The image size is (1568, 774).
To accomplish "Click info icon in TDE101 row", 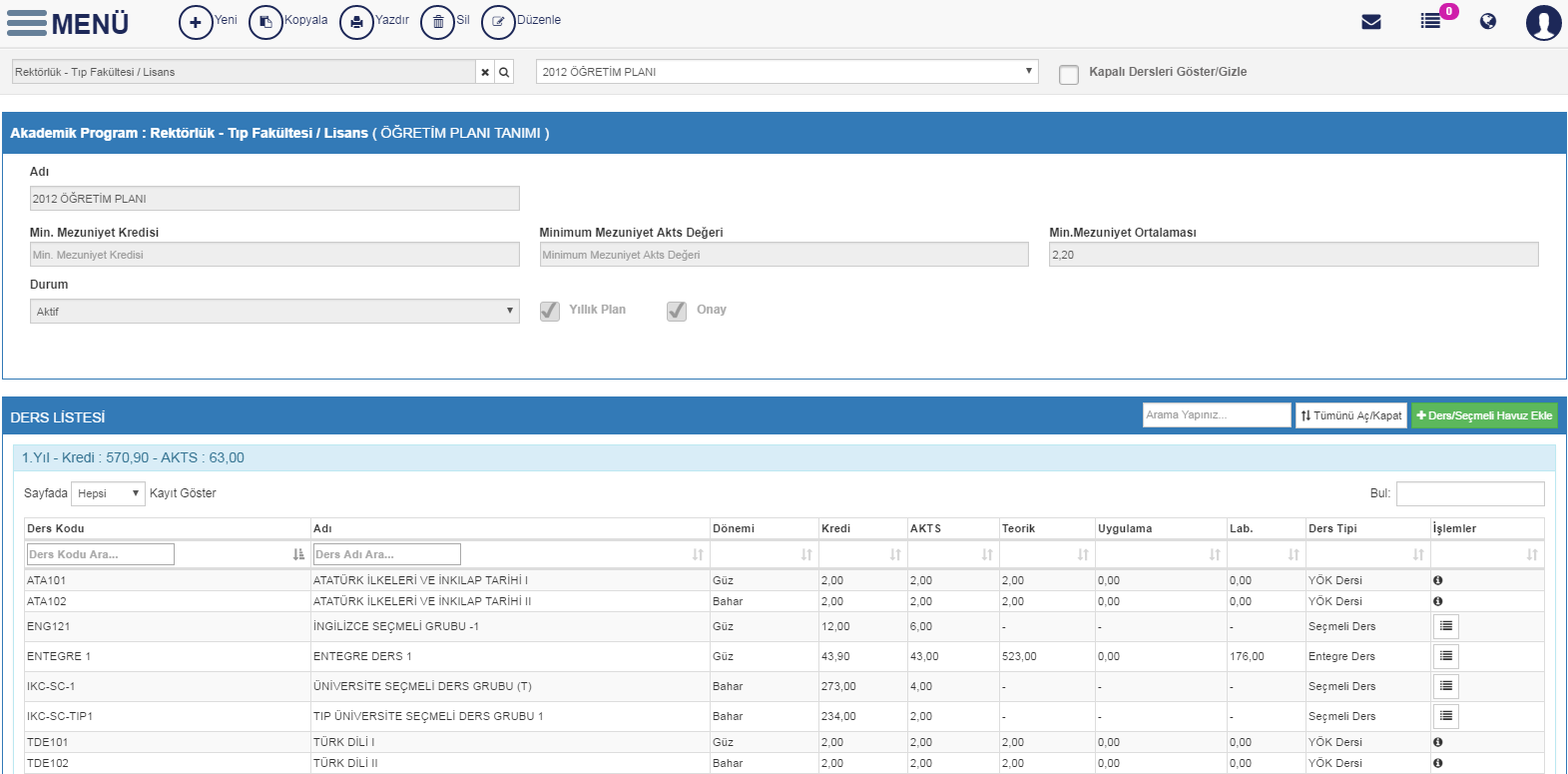I will coord(1437,742).
